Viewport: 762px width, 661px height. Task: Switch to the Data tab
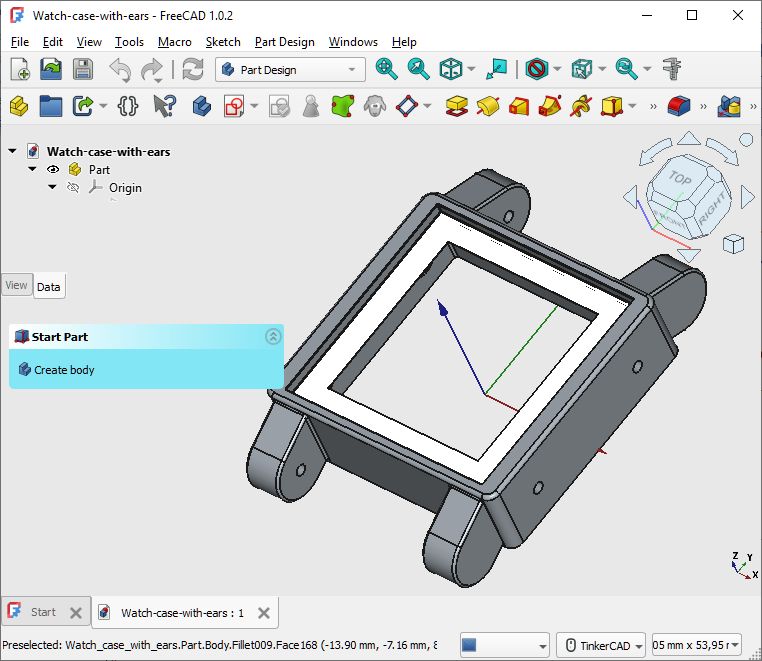tap(49, 287)
